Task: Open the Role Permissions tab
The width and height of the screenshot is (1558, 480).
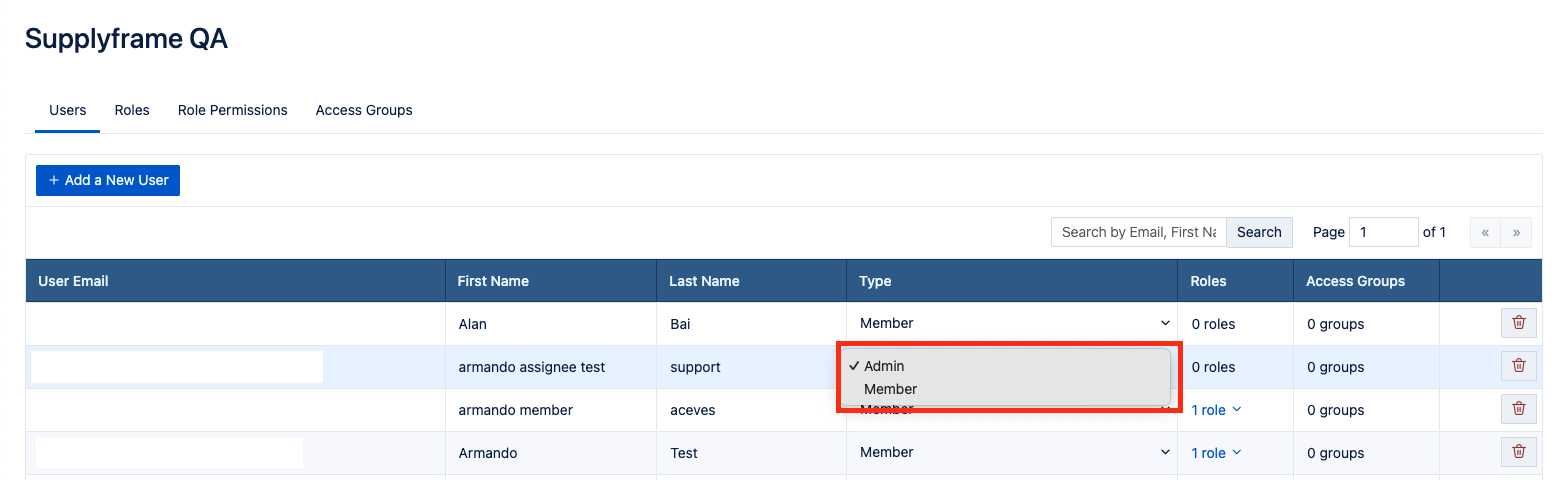Action: coord(232,110)
